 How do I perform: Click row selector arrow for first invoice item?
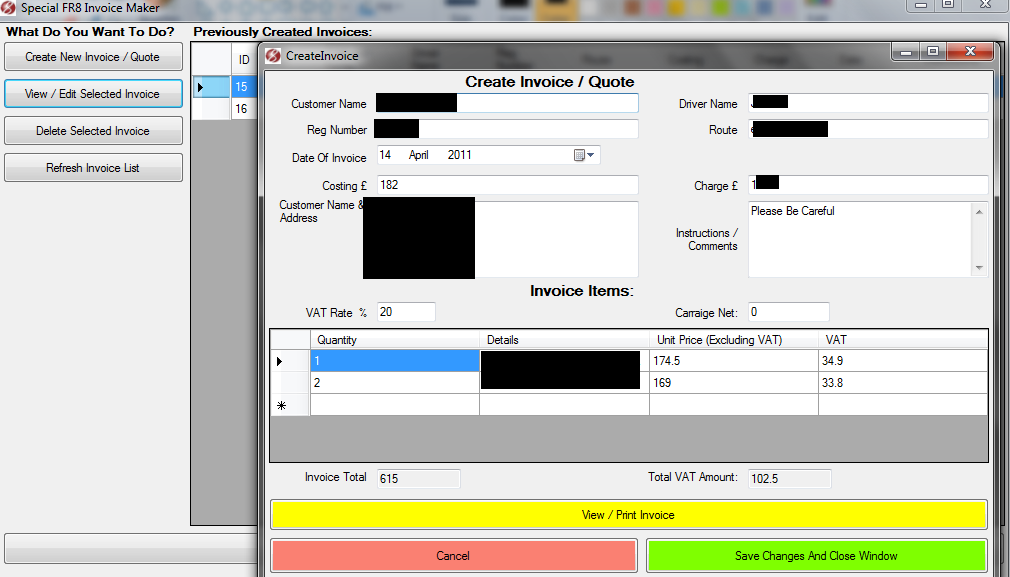coord(280,361)
